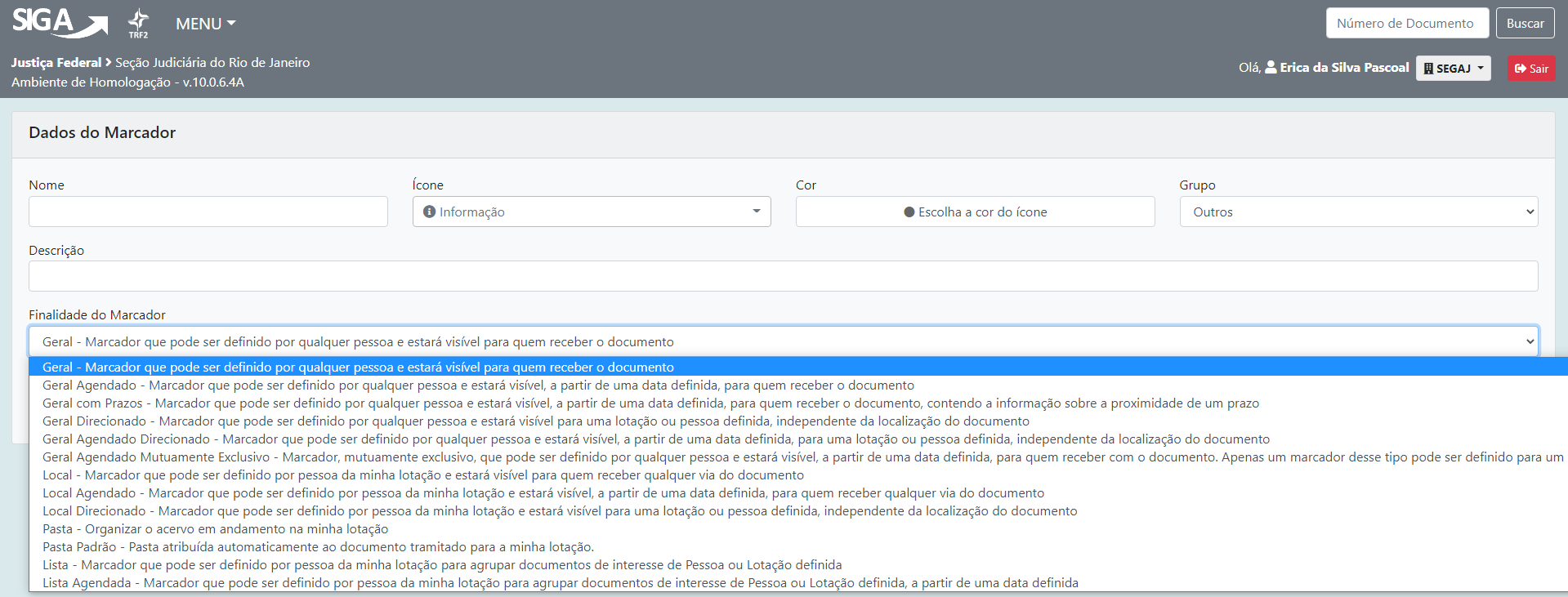The height and width of the screenshot is (597, 1568).
Task: Click the Sair logout button
Action: click(x=1530, y=69)
